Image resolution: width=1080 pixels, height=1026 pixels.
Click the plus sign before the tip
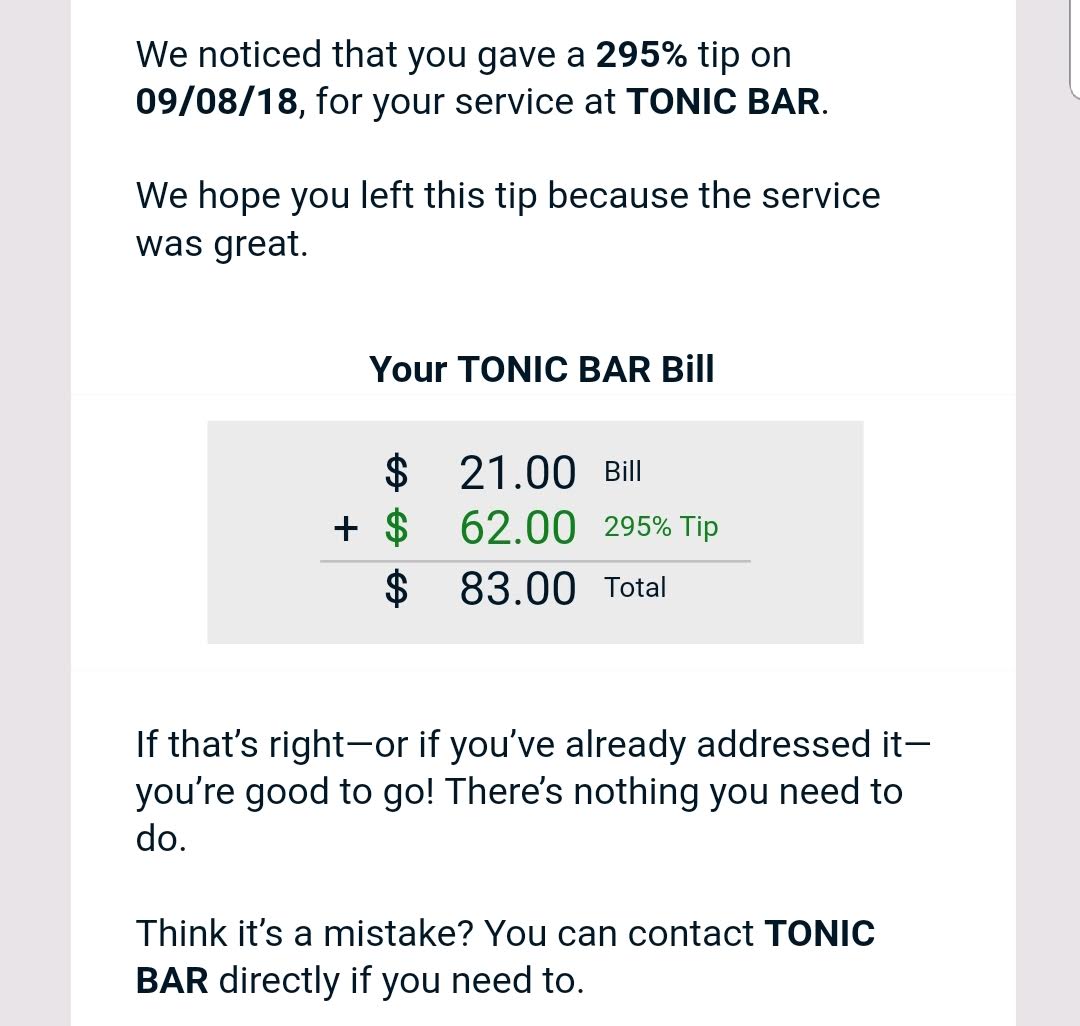click(346, 528)
